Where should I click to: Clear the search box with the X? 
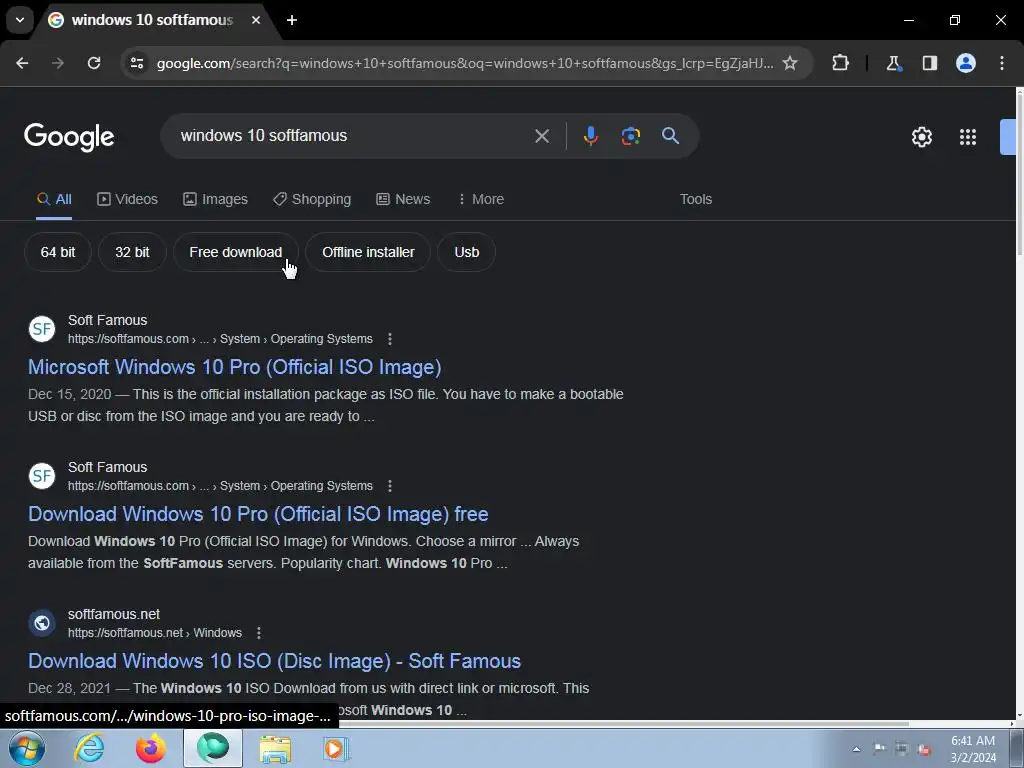(x=542, y=136)
